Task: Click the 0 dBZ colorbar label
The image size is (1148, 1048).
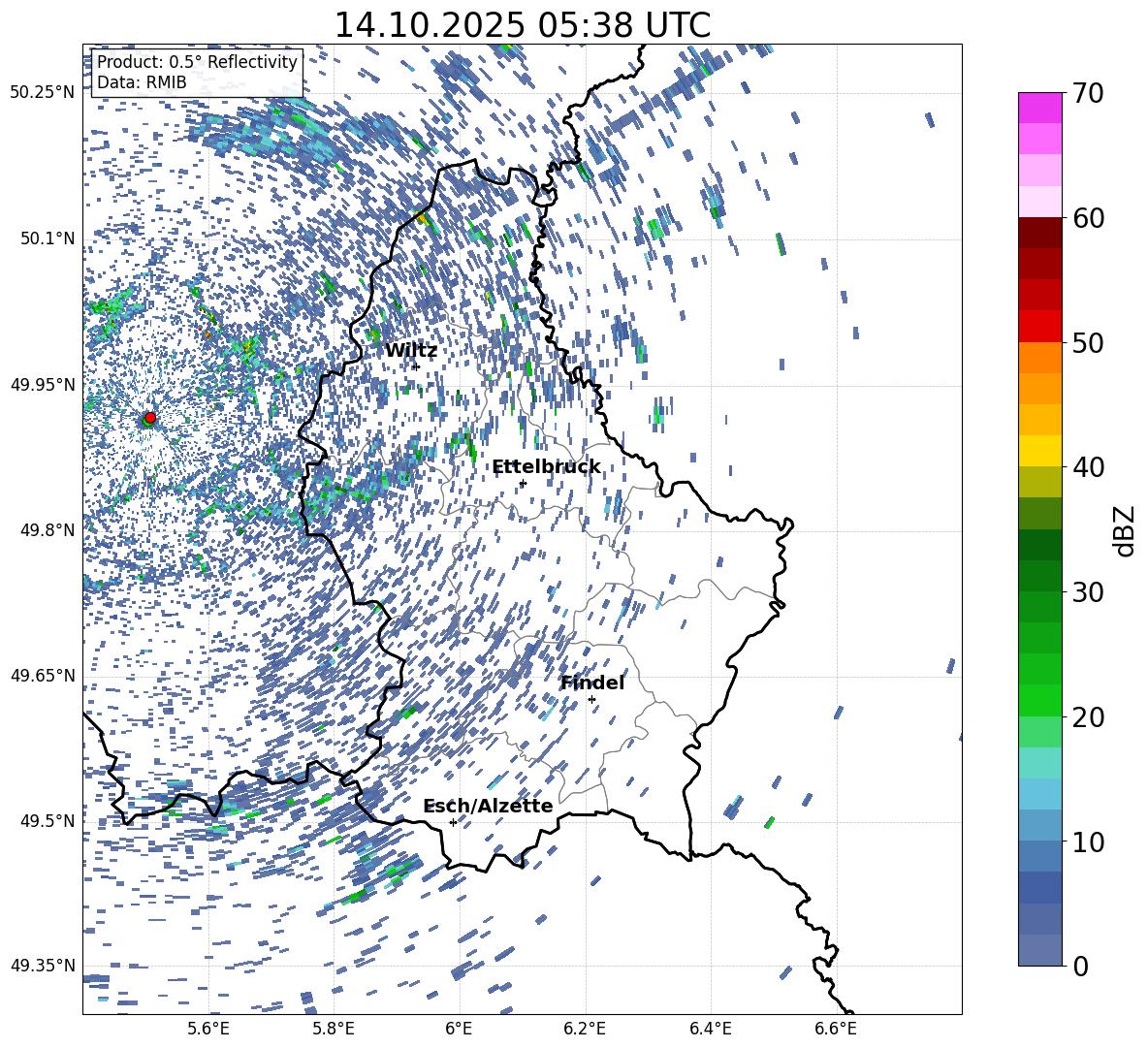Action: coord(1080,967)
